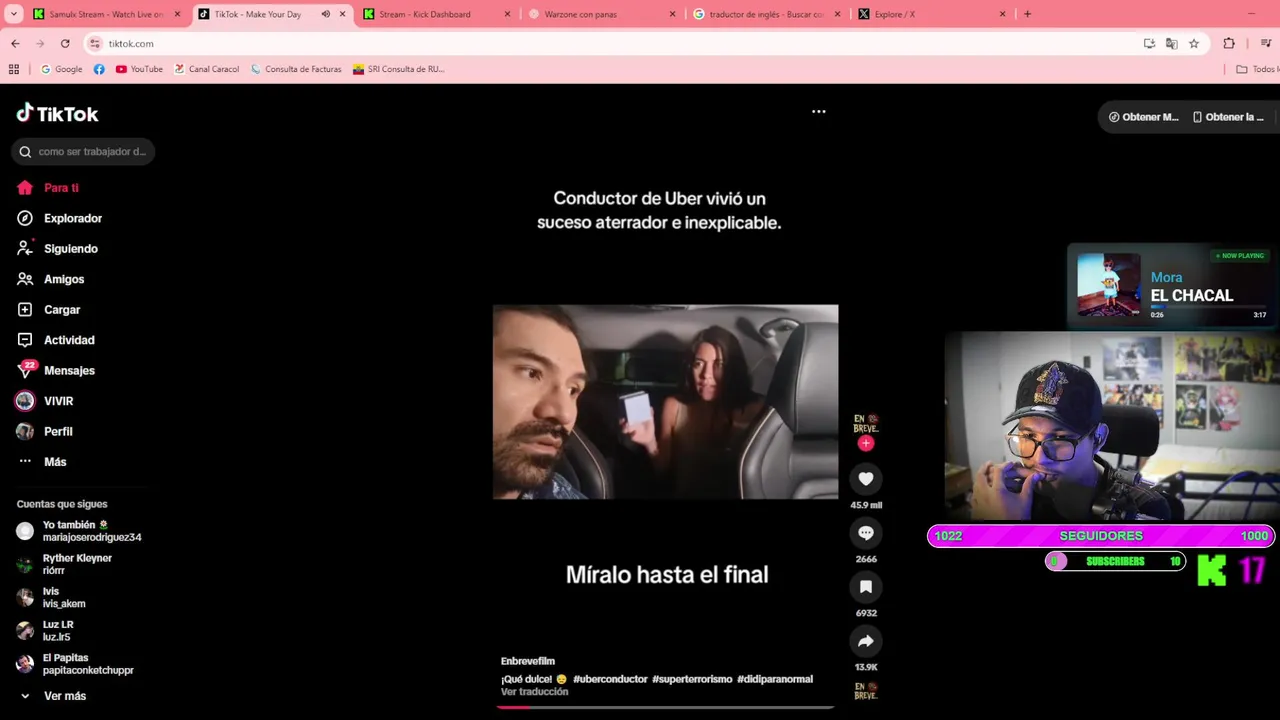Switch to Warzone con panas tab
The width and height of the screenshot is (1280, 720).
(601, 14)
